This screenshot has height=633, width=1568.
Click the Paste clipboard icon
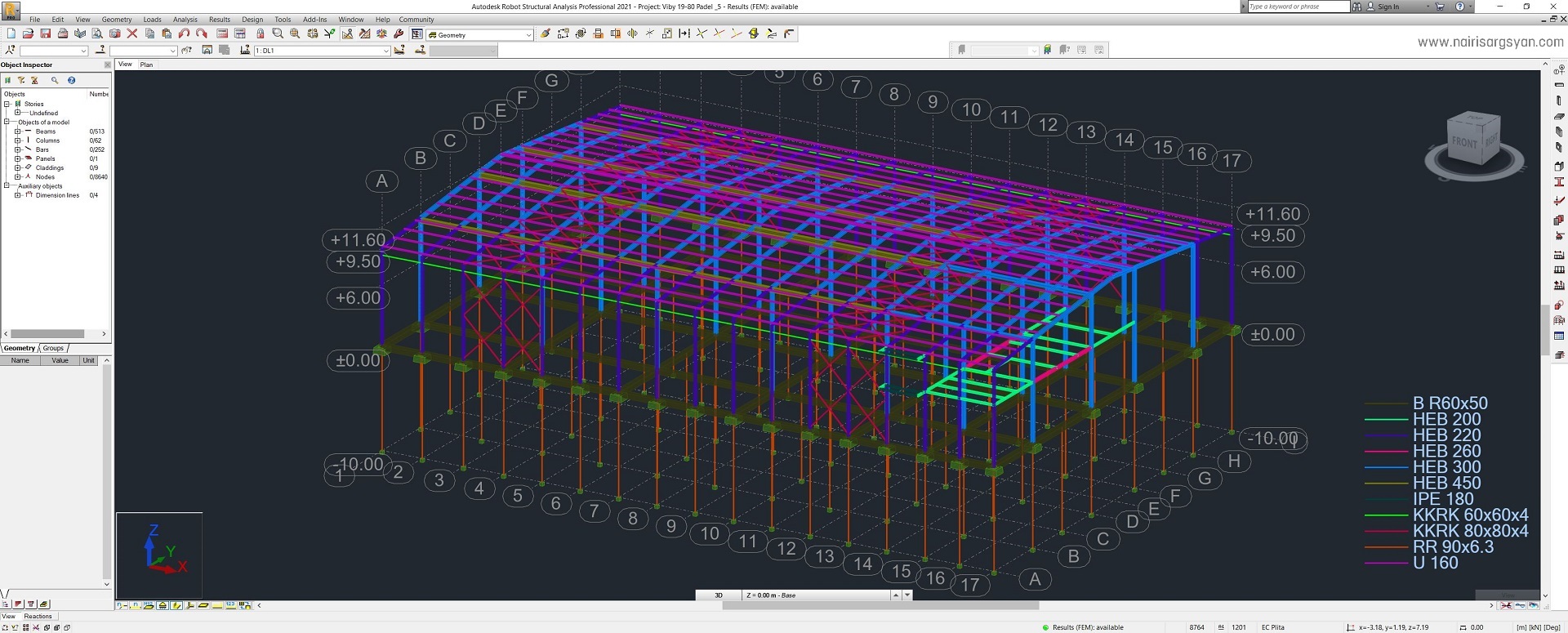[x=167, y=33]
